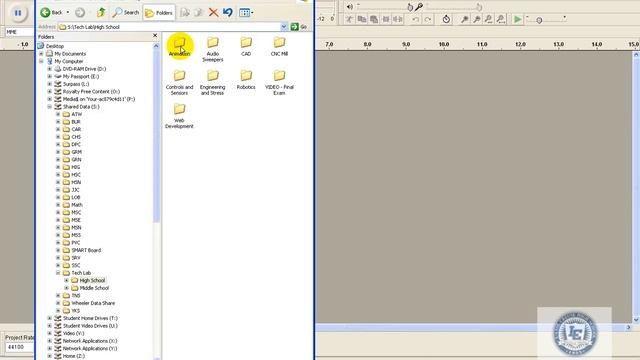
Task: Select Middle School in the folder tree
Action: click(x=94, y=288)
